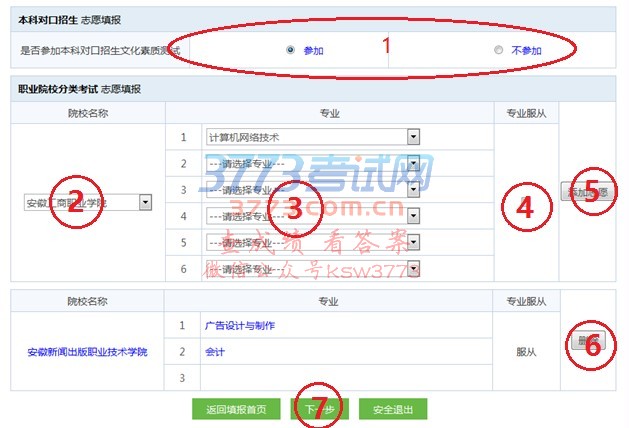Expand the fifth major choice dropdown
629x428 pixels.
(x=313, y=242)
